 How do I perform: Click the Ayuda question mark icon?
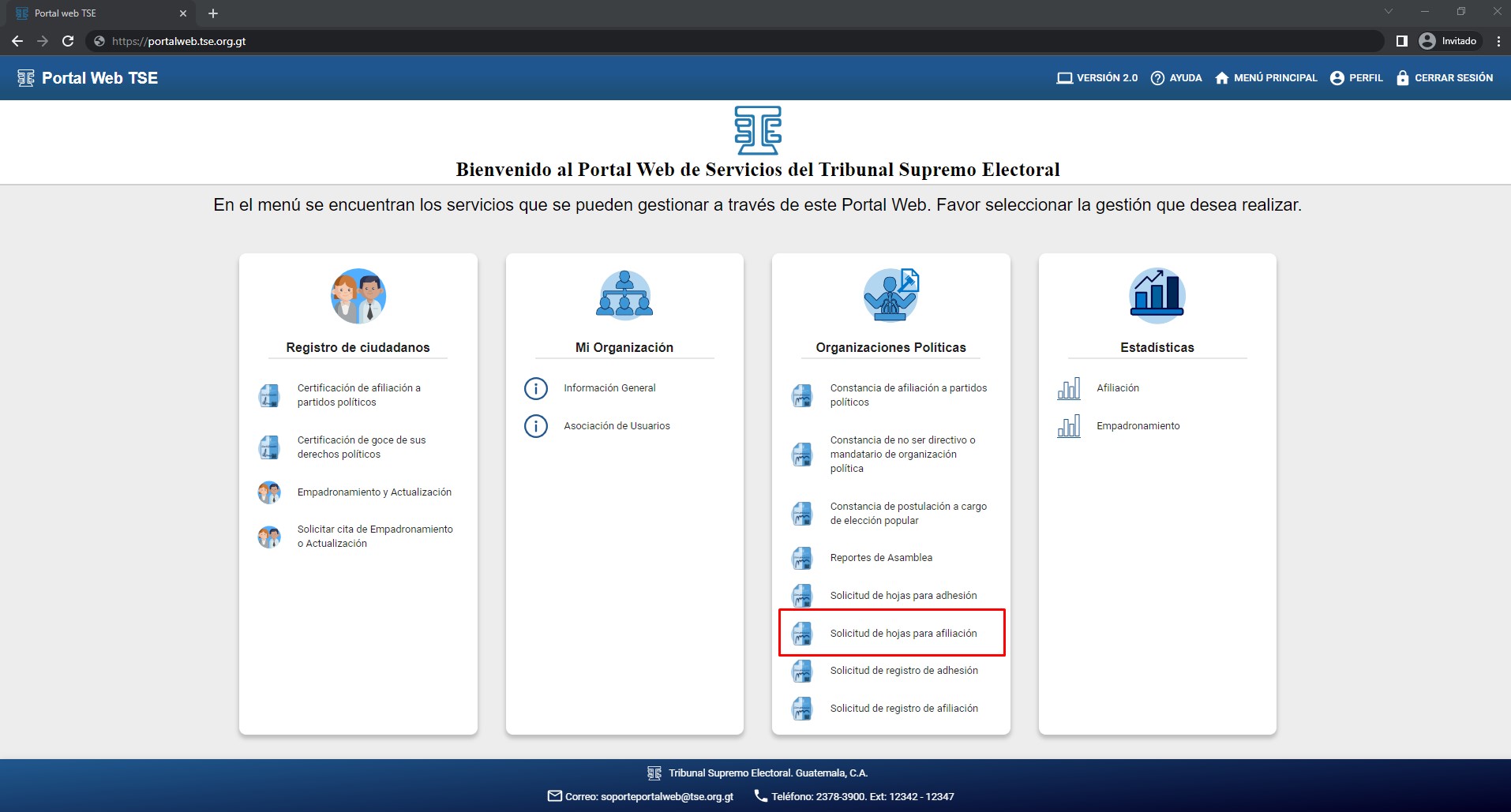1157,78
